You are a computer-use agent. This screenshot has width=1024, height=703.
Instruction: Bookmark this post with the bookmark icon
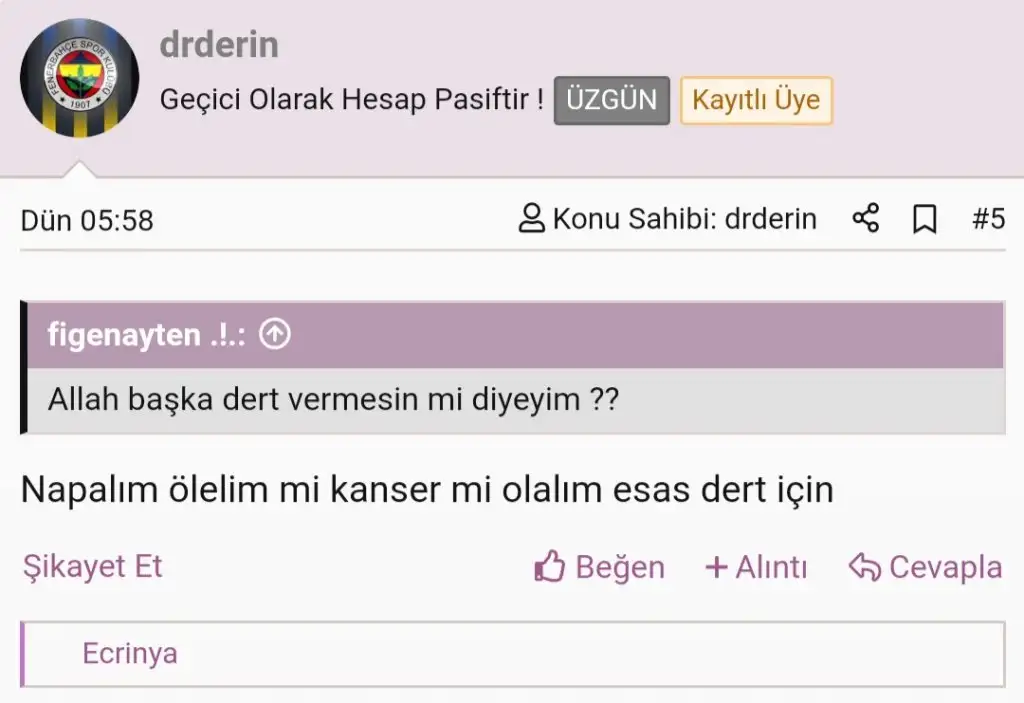coord(925,219)
